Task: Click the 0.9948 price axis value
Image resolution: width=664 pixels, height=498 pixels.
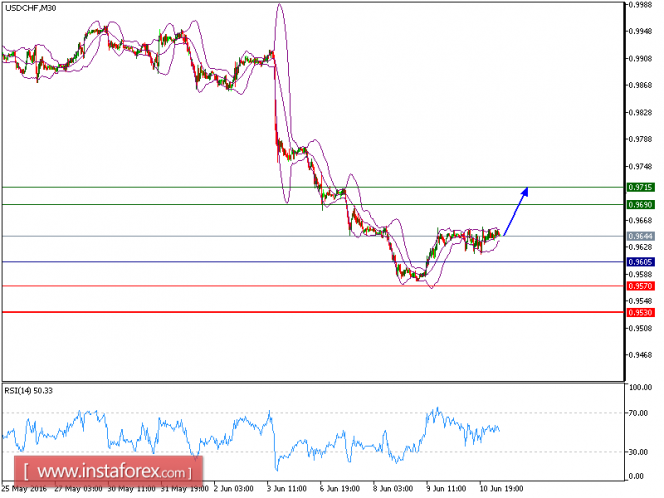Action: tap(640, 31)
